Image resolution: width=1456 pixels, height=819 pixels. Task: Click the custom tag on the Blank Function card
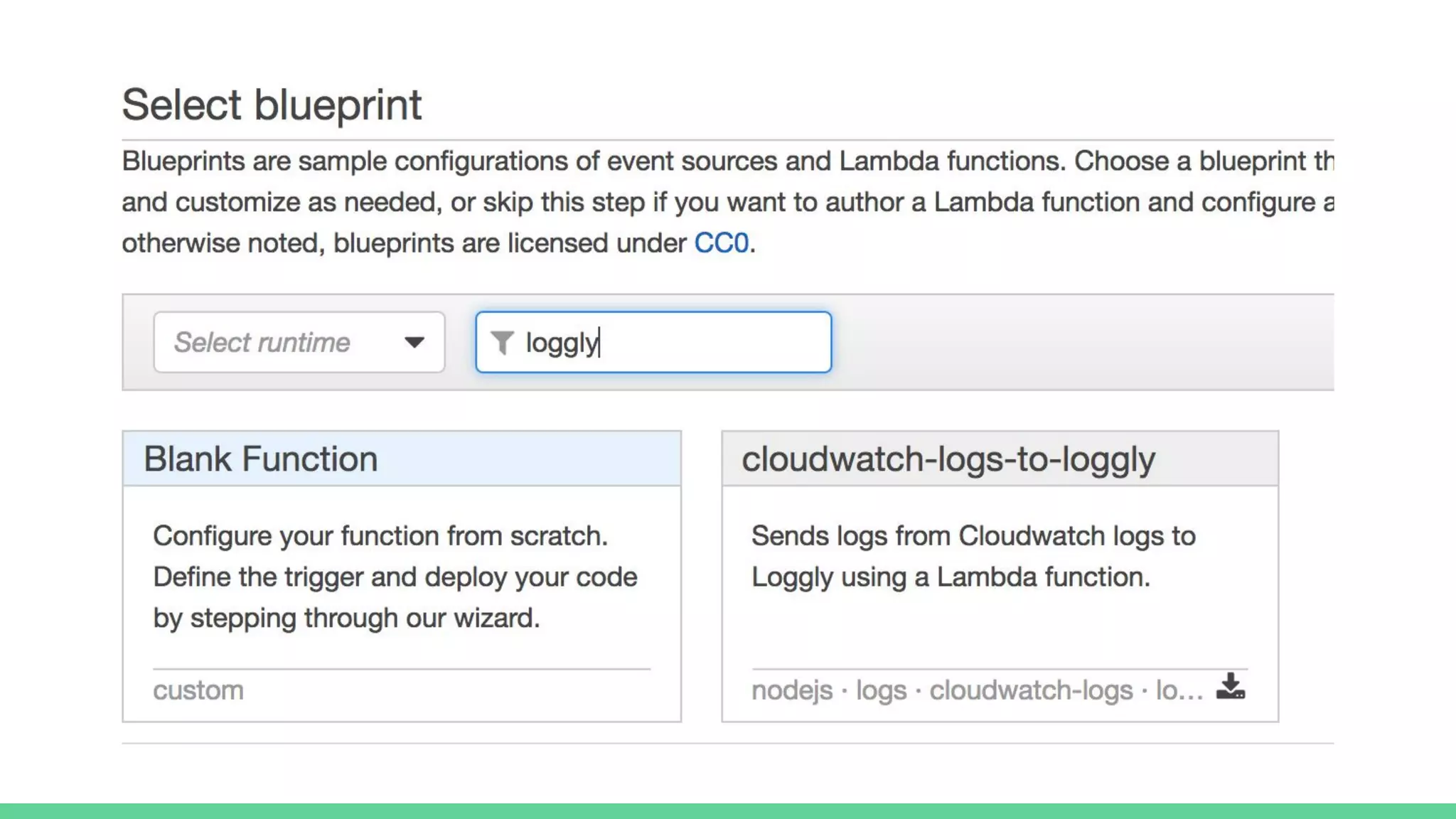[x=198, y=690]
